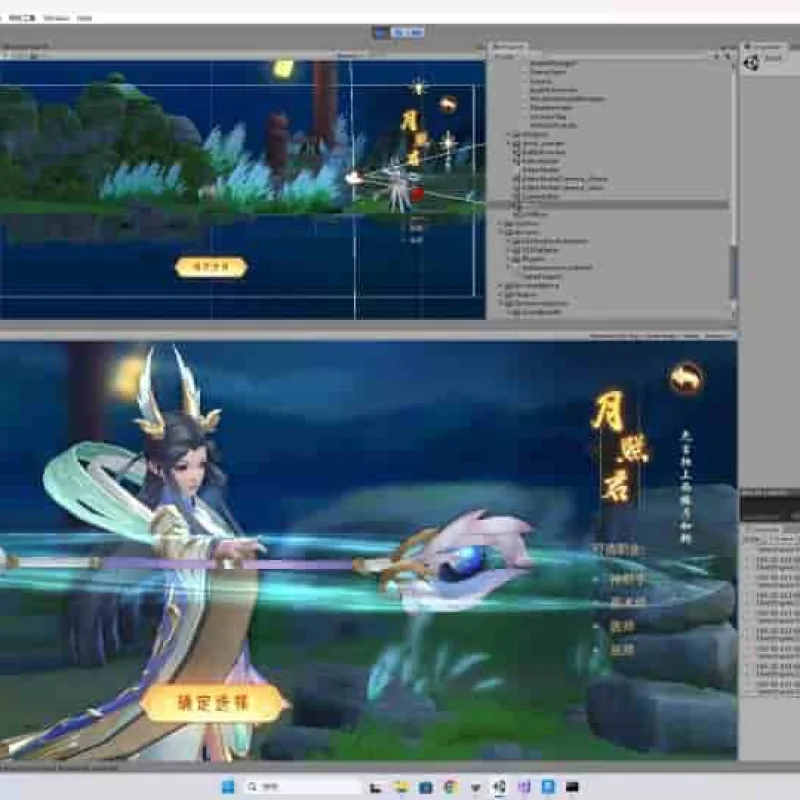Image resolution: width=800 pixels, height=800 pixels.
Task: Click the 月照君 title text in Game view
Action: (x=619, y=445)
